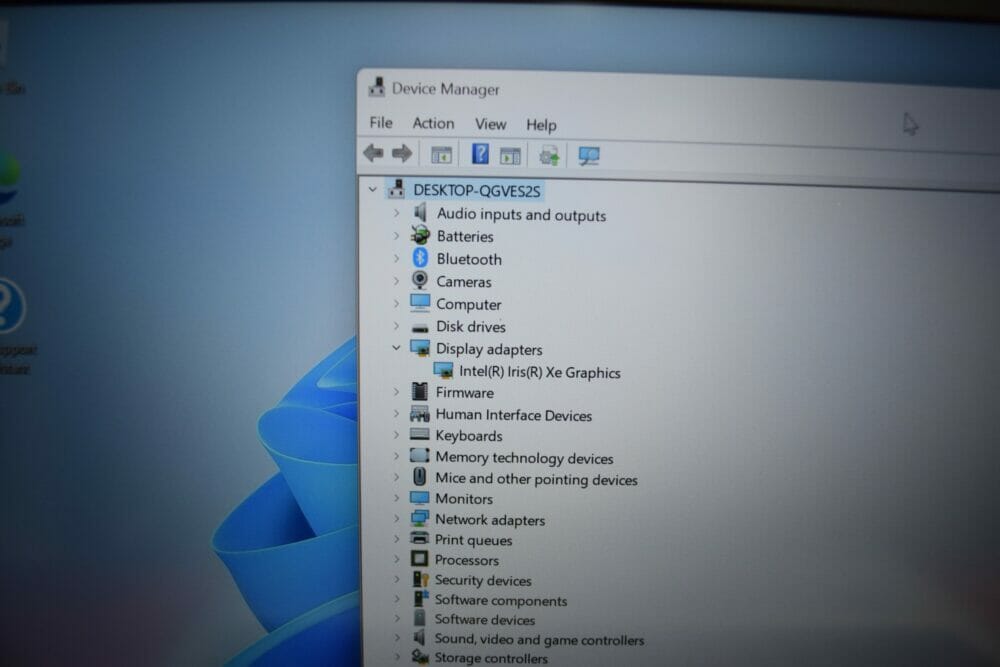The width and height of the screenshot is (1000, 667).
Task: Click the Memory technology devices icon
Action: (x=420, y=455)
